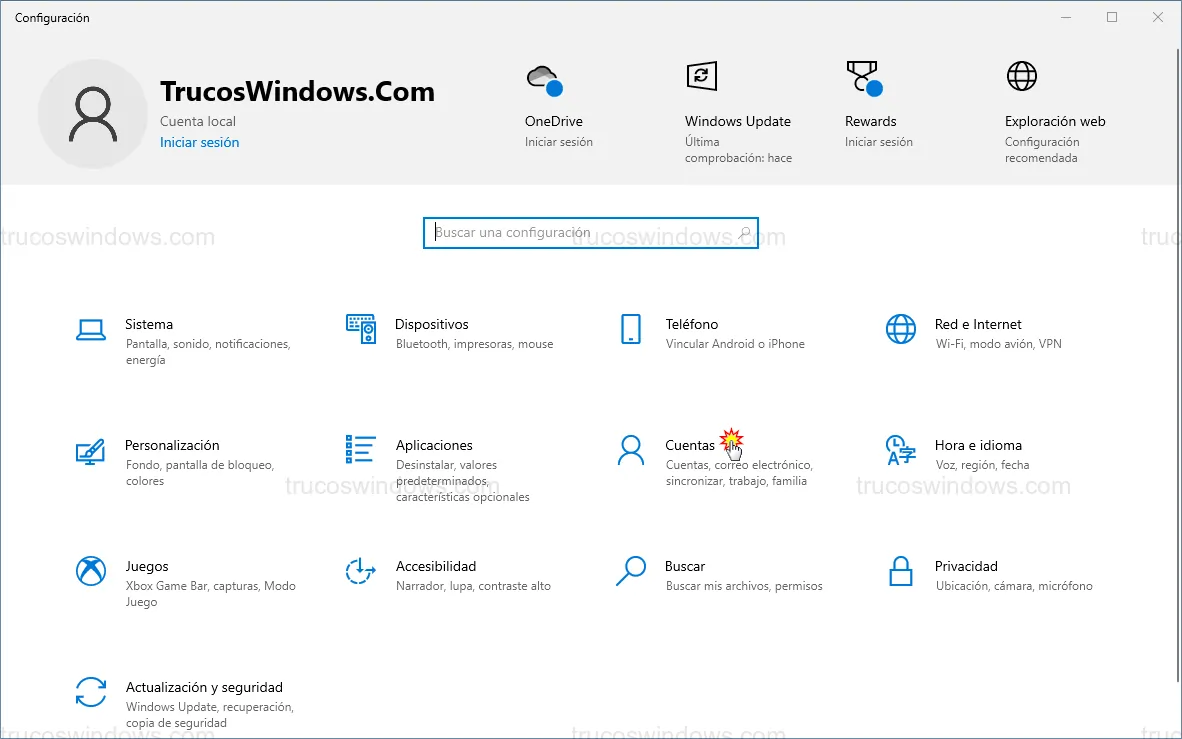The width and height of the screenshot is (1182, 739).
Task: Open the Exploración web shortcut
Action: (1021, 76)
